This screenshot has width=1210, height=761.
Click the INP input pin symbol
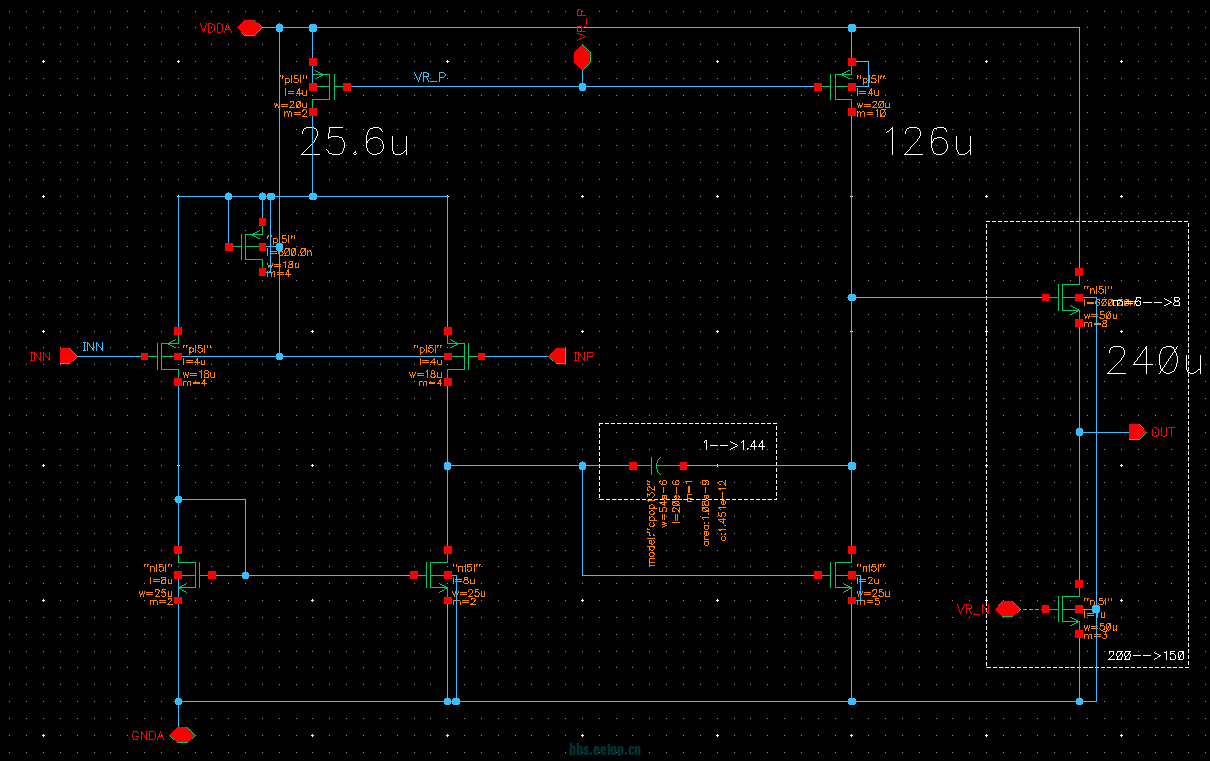[x=558, y=355]
